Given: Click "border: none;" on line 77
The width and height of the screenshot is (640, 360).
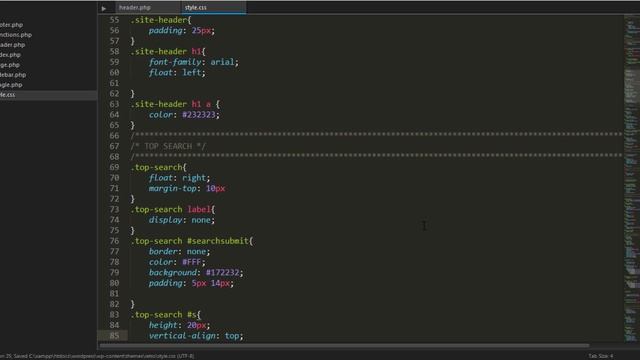Looking at the screenshot, I should (179, 251).
